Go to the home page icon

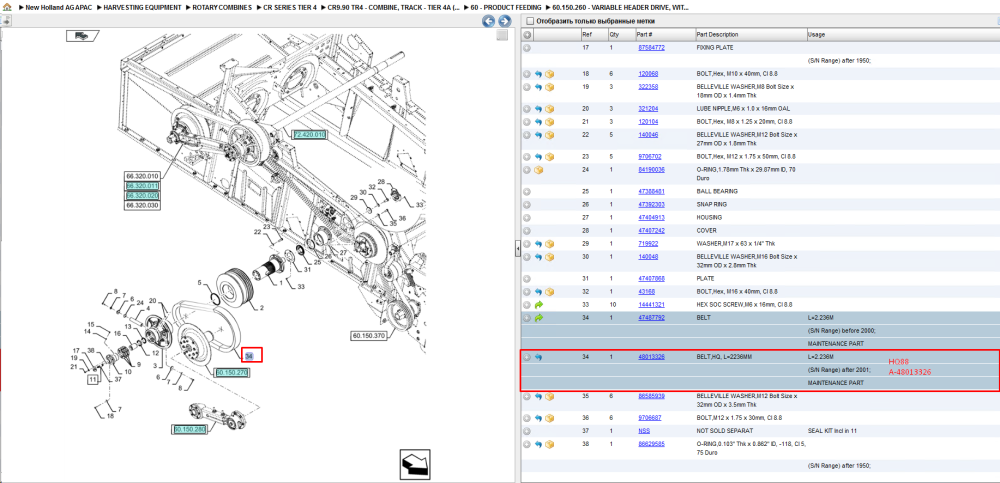(x=7, y=7)
